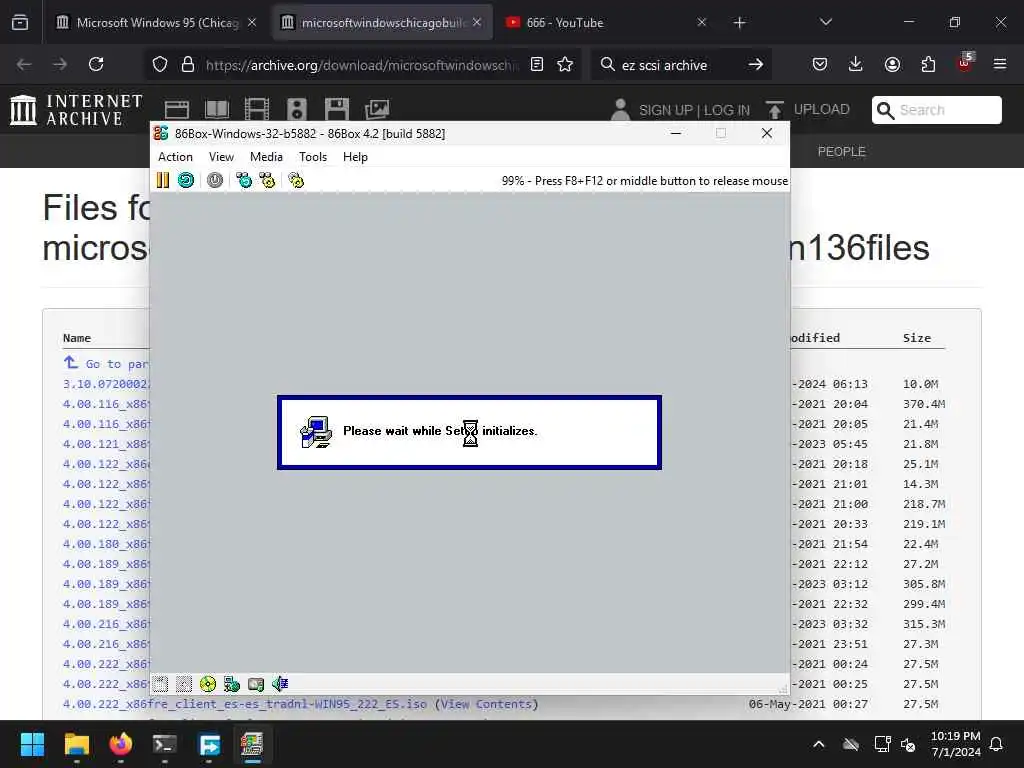Open a new browser tab
This screenshot has width=1024, height=768.
coord(739,23)
